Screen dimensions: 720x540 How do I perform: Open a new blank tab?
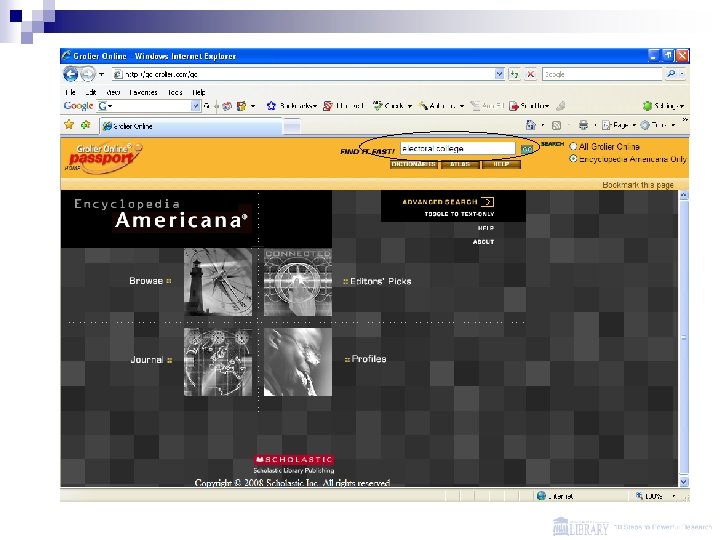(292, 126)
